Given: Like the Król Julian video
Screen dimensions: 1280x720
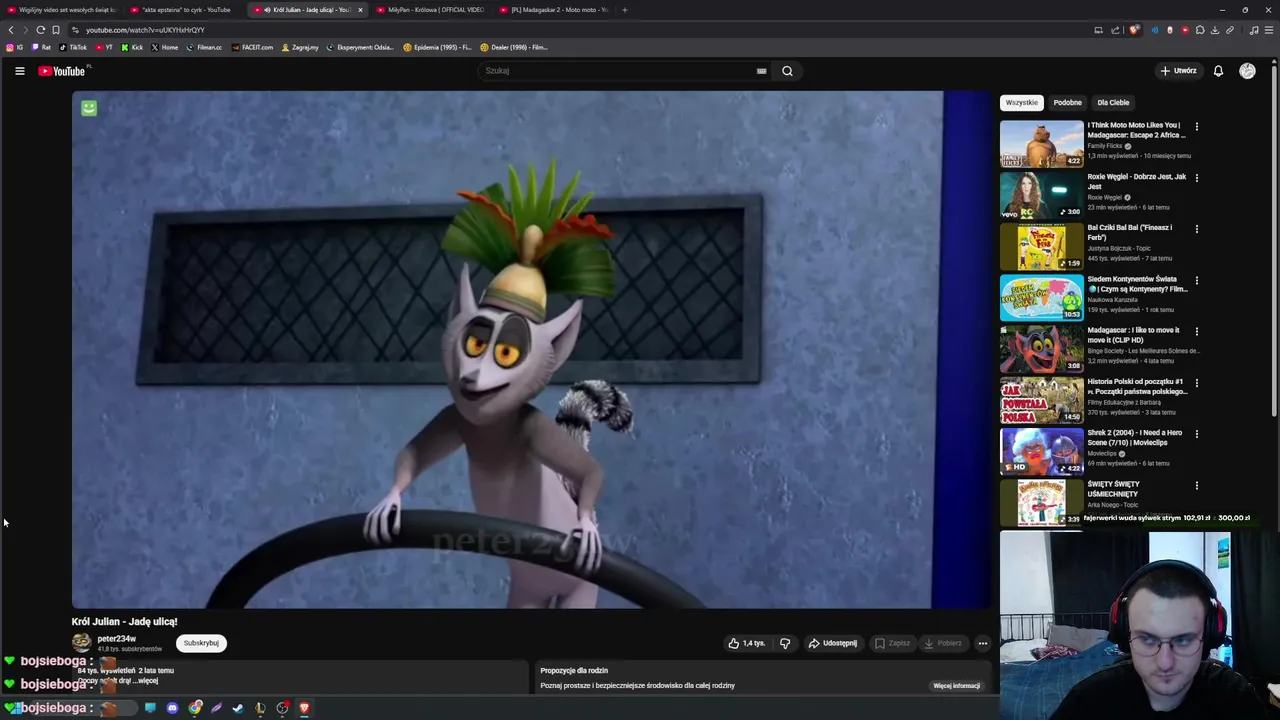Looking at the screenshot, I should [x=746, y=643].
